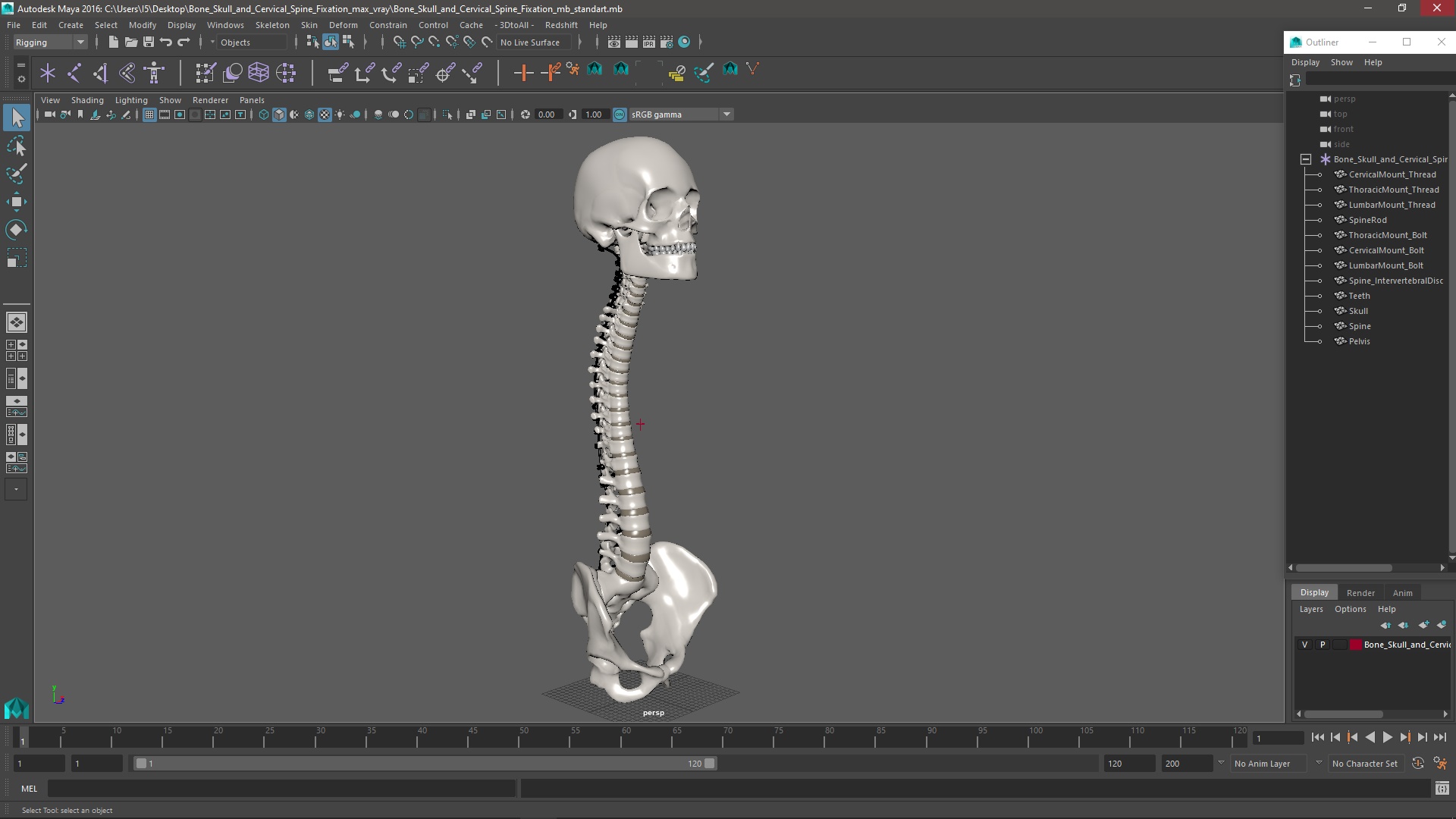Viewport: 1456px width, 819px height.
Task: Open animation preferences icon near Character Set
Action: (x=1440, y=764)
